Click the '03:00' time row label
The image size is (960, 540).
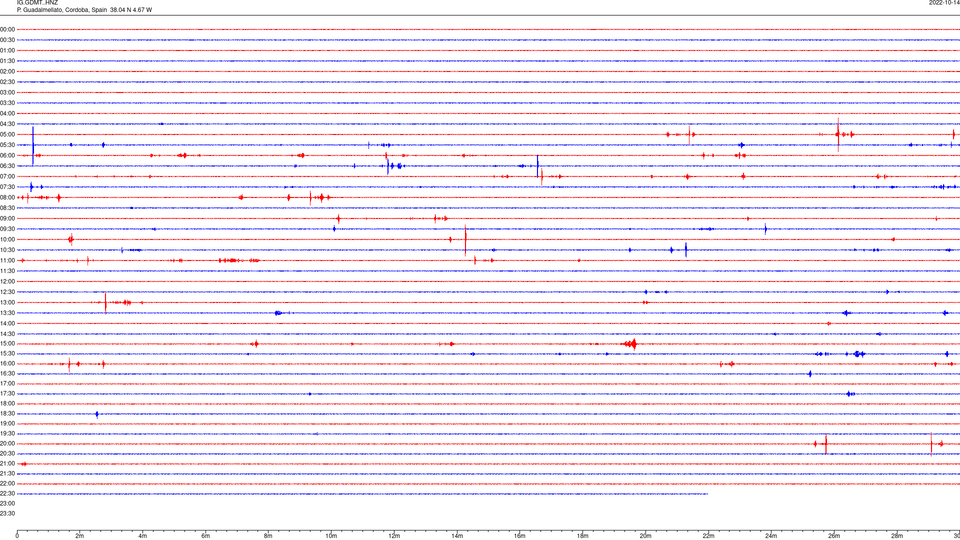pos(7,92)
